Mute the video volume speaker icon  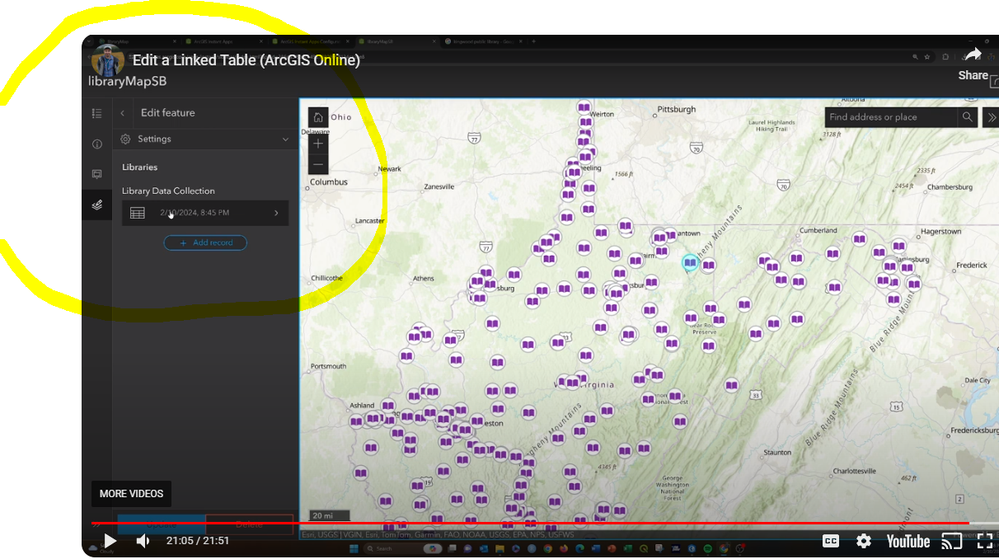tap(143, 541)
